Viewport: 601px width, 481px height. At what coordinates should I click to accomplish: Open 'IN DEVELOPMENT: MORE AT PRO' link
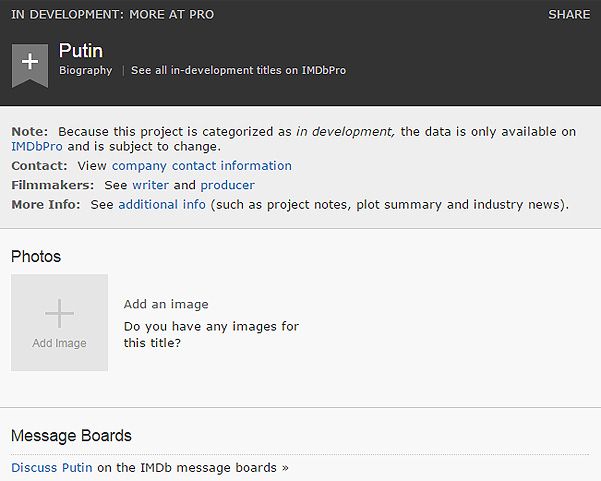[112, 15]
